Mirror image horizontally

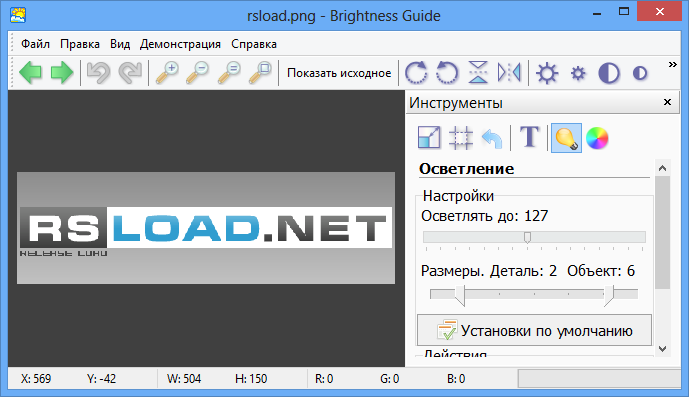pos(509,73)
